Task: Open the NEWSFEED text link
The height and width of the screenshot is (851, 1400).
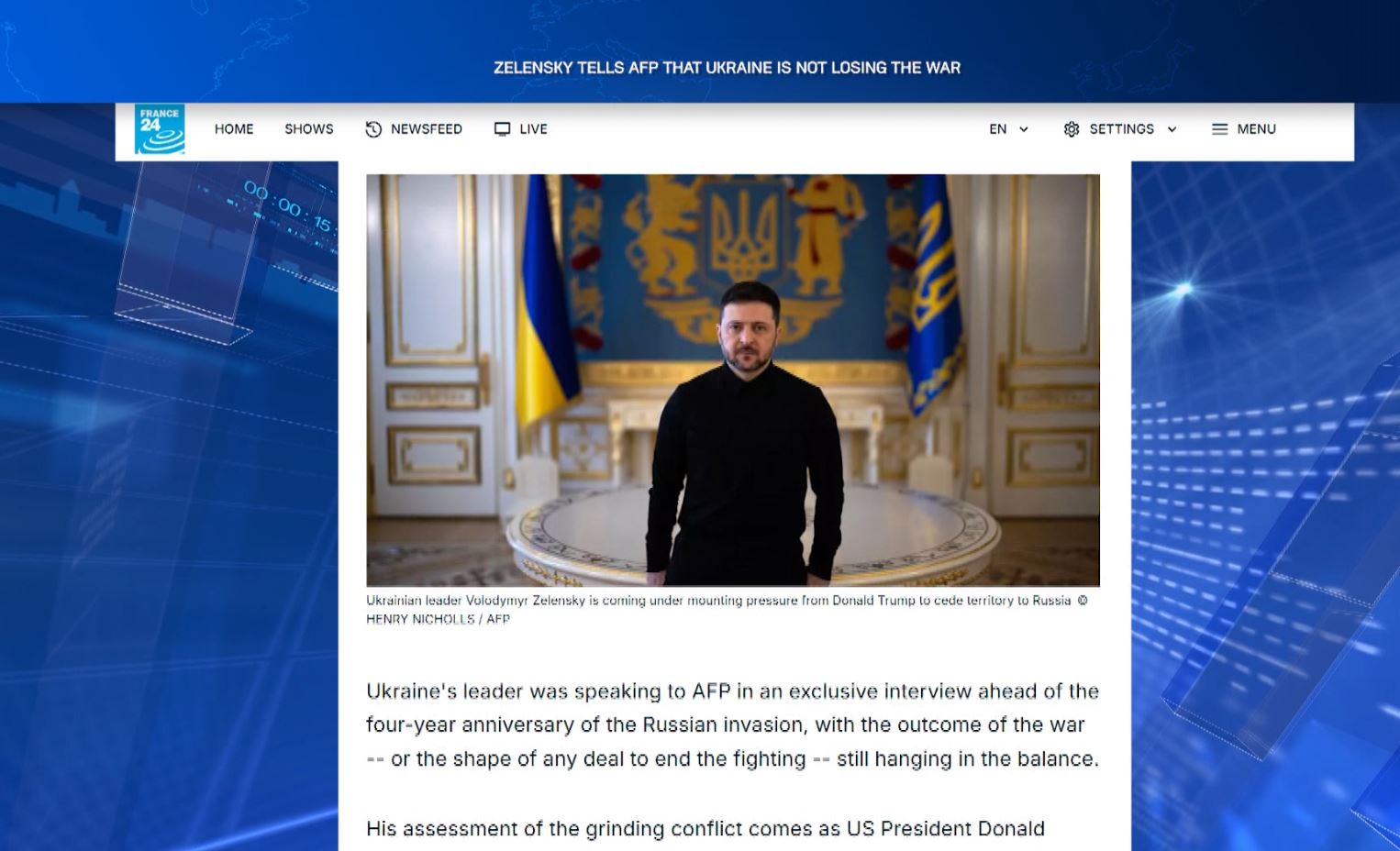Action: [427, 129]
